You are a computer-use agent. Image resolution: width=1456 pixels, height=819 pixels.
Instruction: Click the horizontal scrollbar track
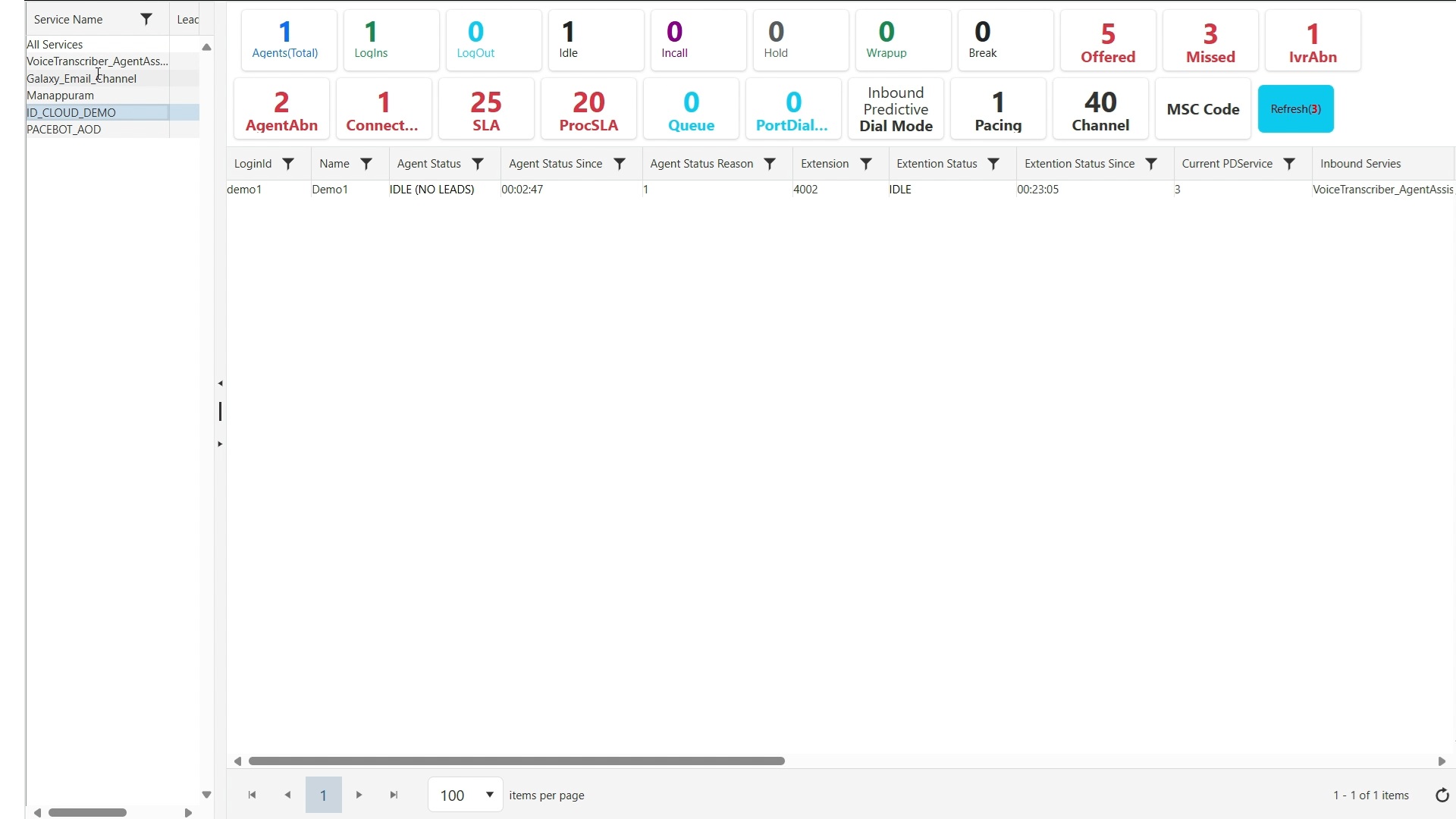pyautogui.click(x=518, y=761)
